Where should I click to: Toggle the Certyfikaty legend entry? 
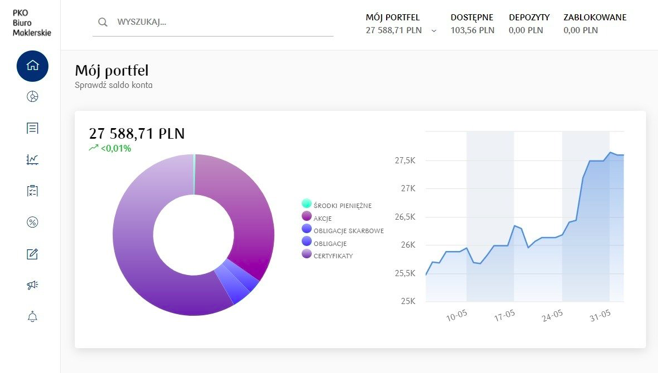tap(327, 255)
